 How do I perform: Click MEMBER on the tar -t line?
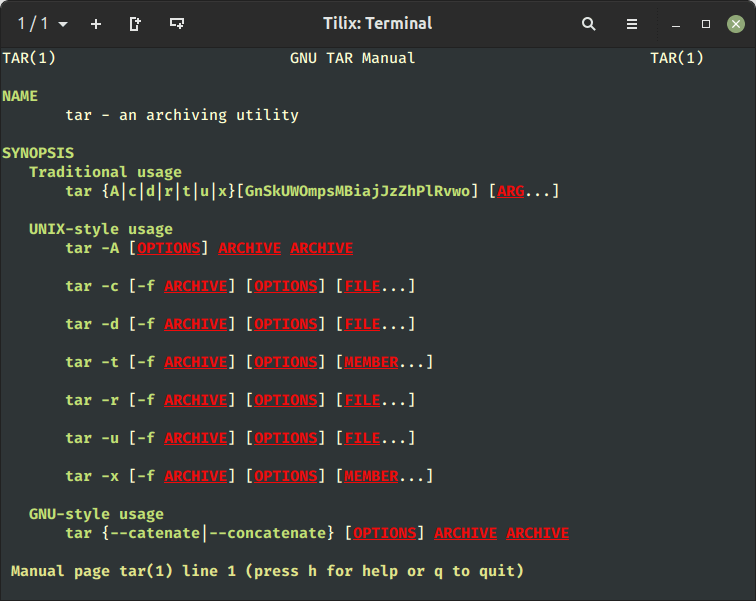click(x=371, y=362)
